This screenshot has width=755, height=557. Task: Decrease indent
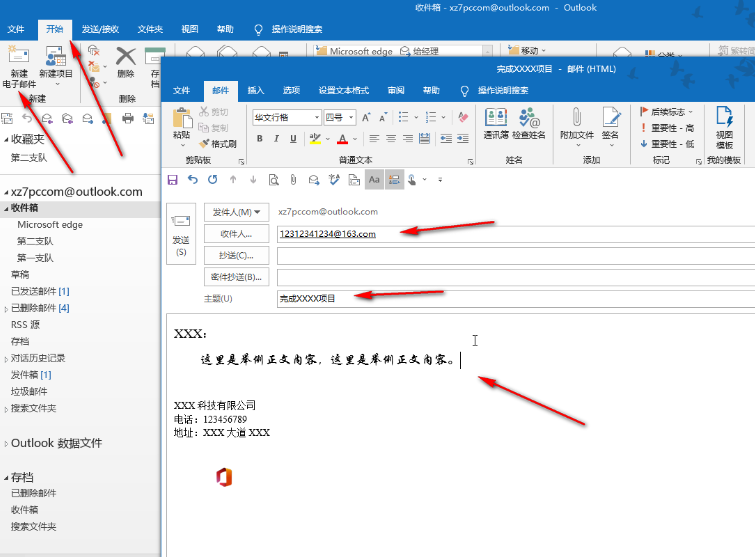446,139
